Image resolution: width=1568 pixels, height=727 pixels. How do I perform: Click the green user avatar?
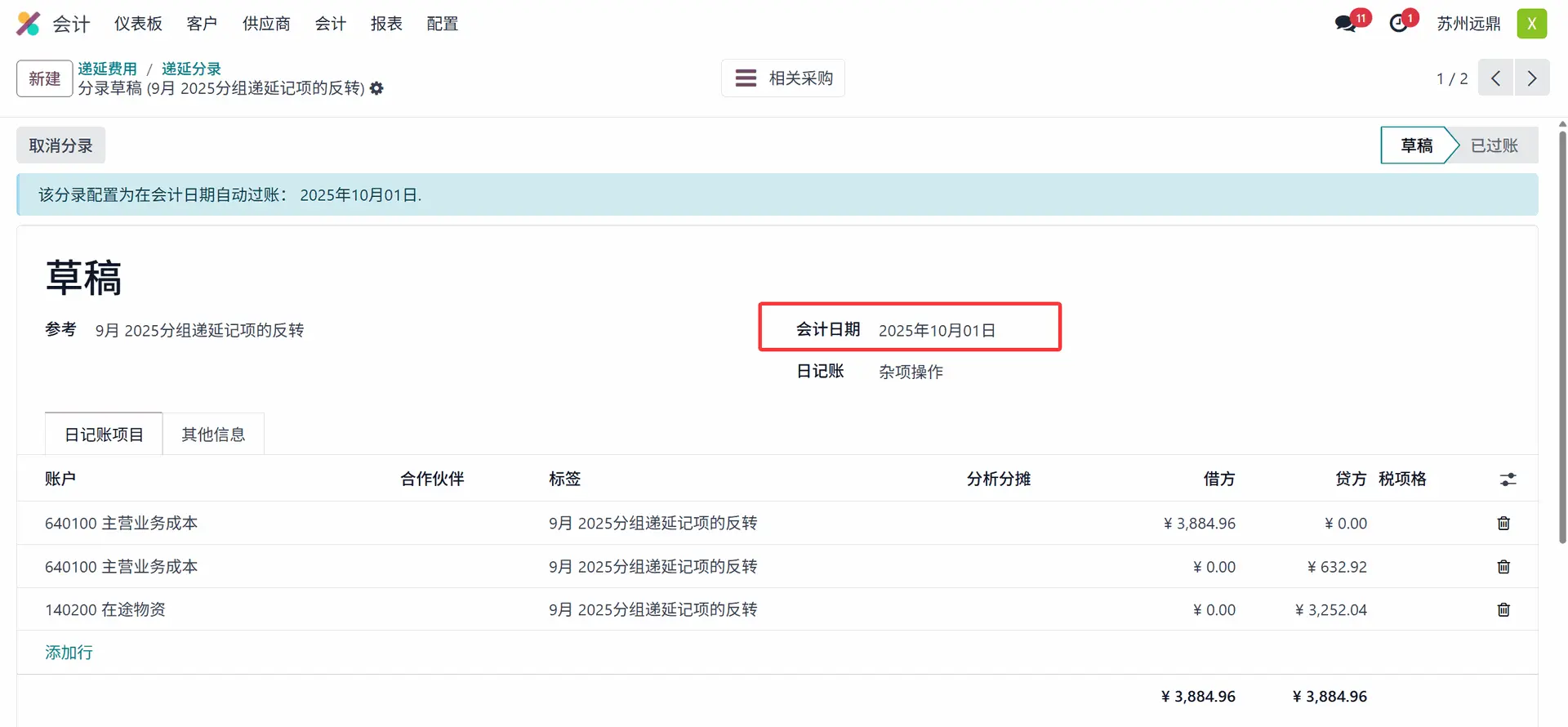pos(1531,24)
